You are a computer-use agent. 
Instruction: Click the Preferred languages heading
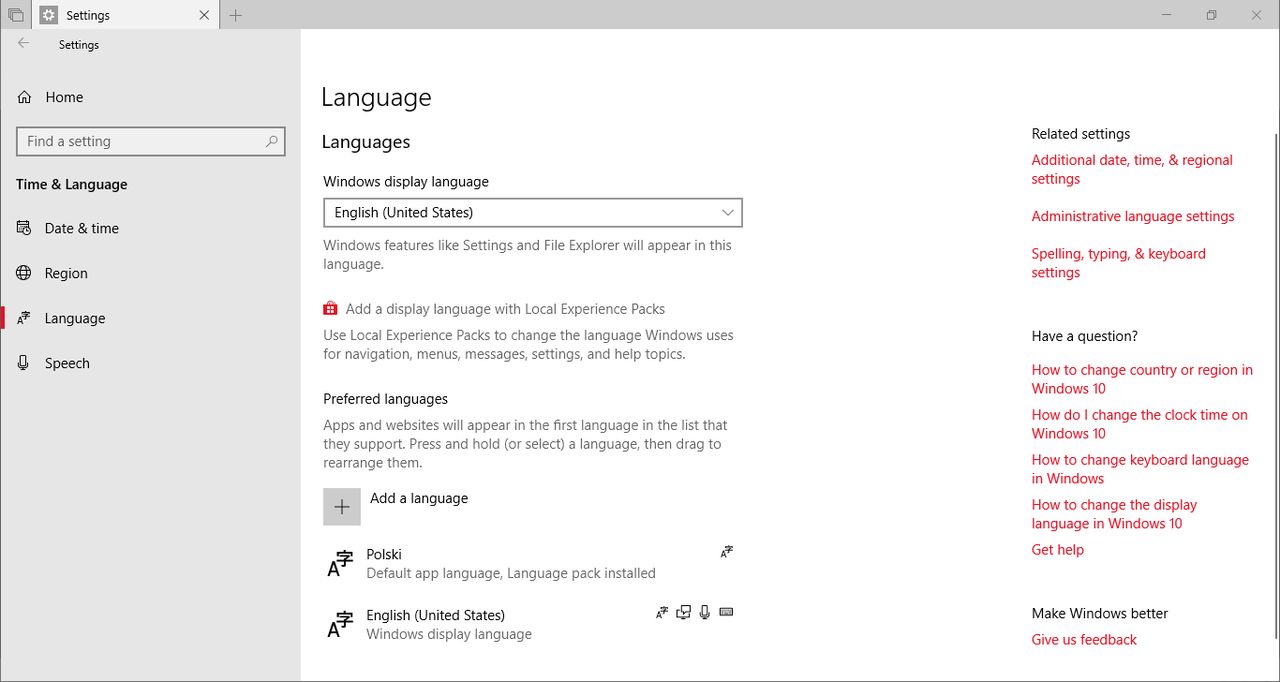click(385, 399)
